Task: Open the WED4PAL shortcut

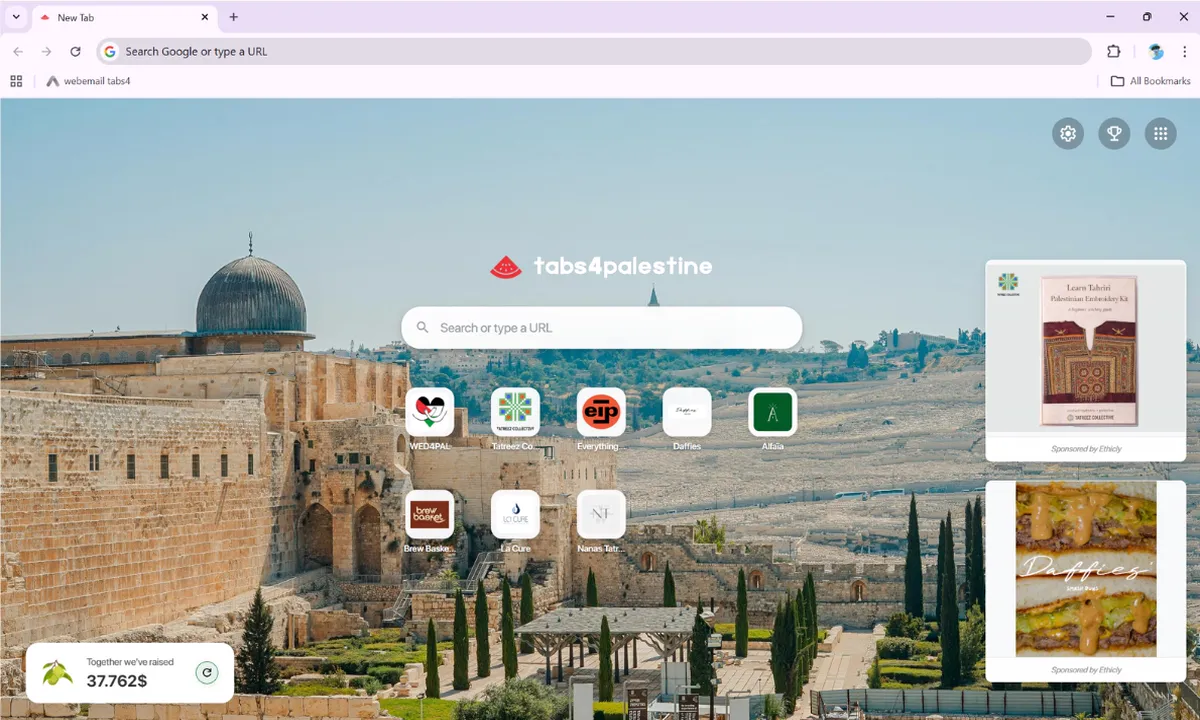Action: click(430, 413)
